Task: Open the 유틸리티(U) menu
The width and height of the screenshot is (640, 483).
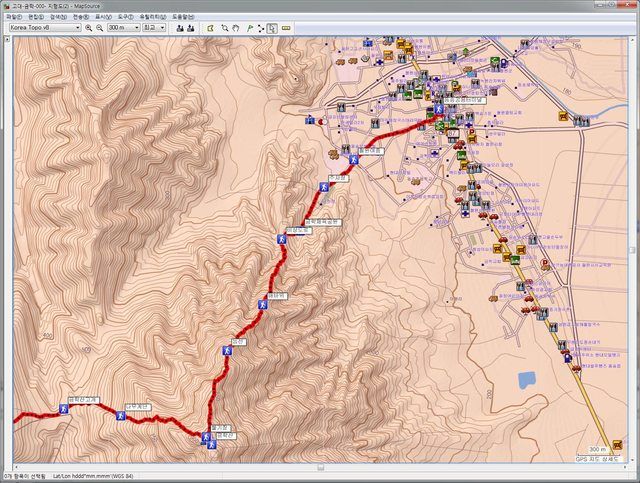Action: [x=153, y=17]
